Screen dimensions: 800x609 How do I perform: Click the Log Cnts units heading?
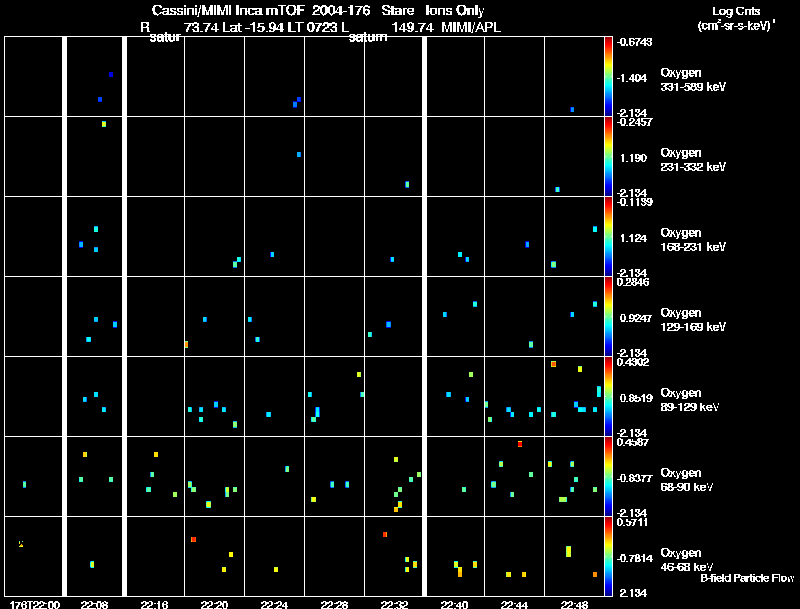pos(736,18)
